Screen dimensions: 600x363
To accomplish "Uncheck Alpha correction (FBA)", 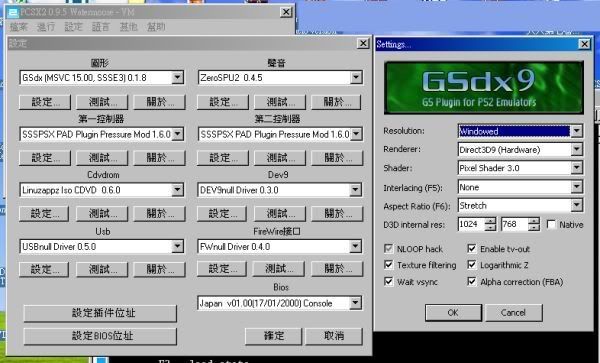I will point(471,282).
